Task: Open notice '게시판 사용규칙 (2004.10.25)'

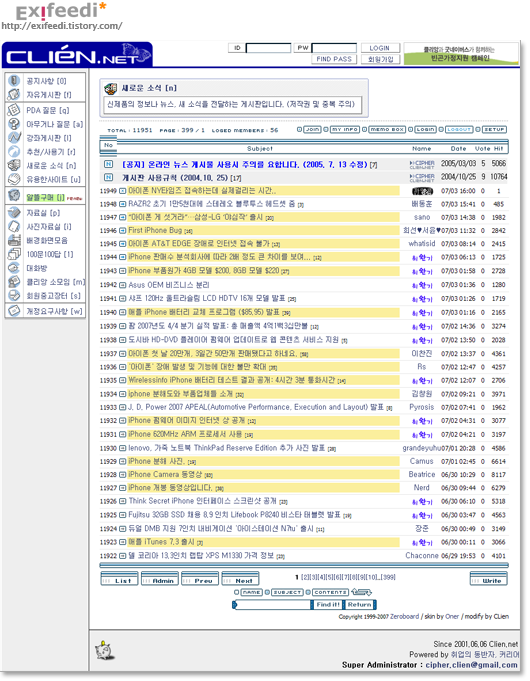Action: pyautogui.click(x=176, y=178)
